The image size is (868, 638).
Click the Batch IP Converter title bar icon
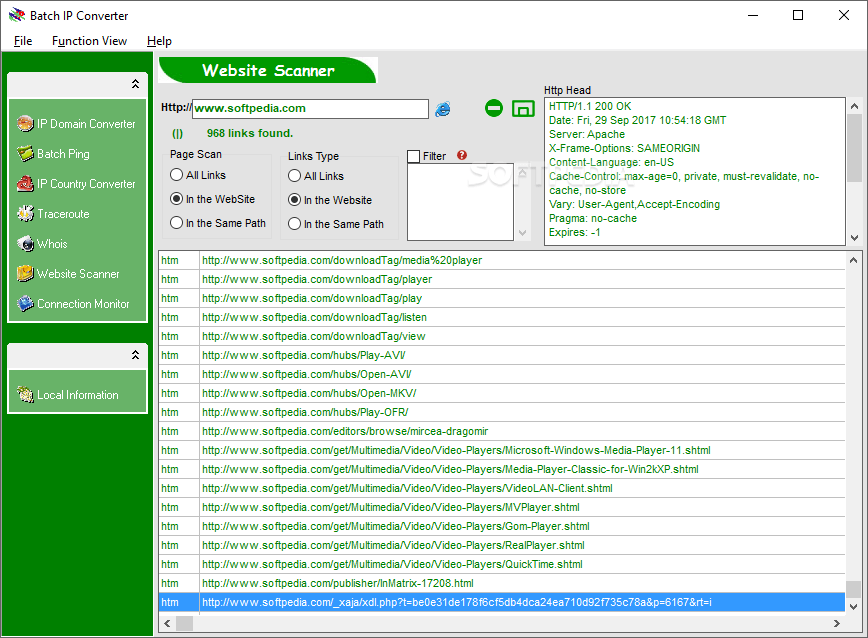tap(17, 15)
